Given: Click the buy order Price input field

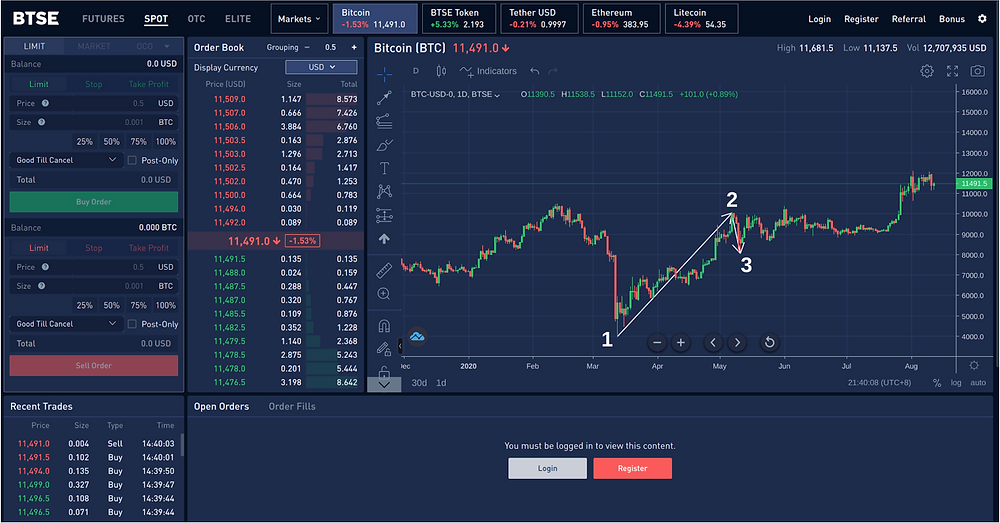Looking at the screenshot, I should [x=94, y=103].
